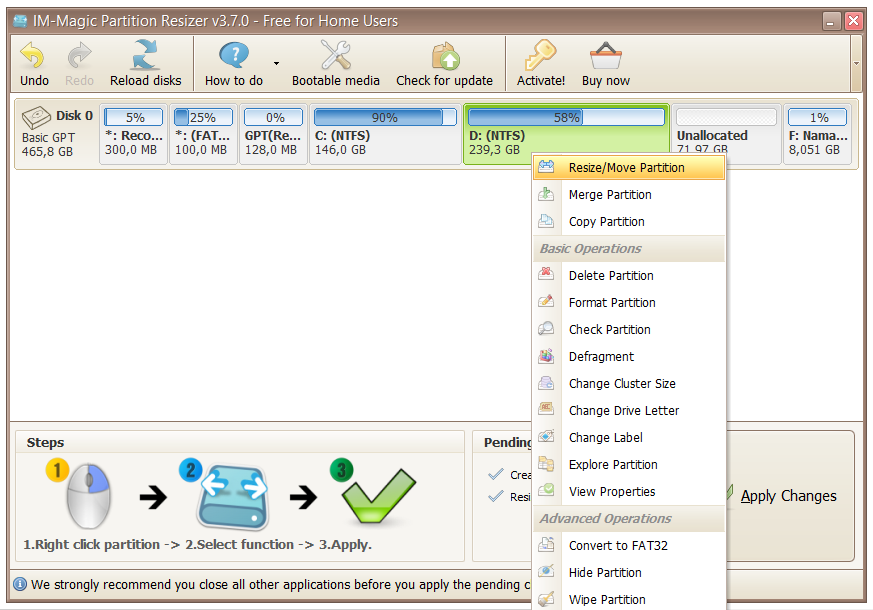The width and height of the screenshot is (873, 610).
Task: Click the Bootable media tools icon
Action: pos(336,56)
